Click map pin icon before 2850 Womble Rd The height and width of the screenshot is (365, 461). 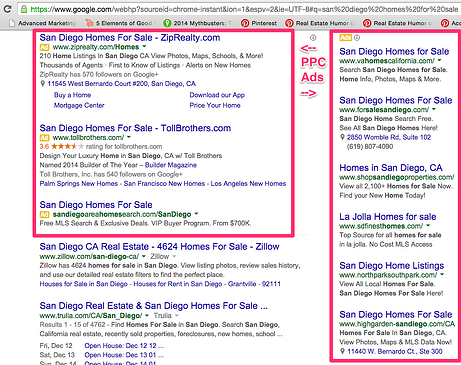[342, 137]
